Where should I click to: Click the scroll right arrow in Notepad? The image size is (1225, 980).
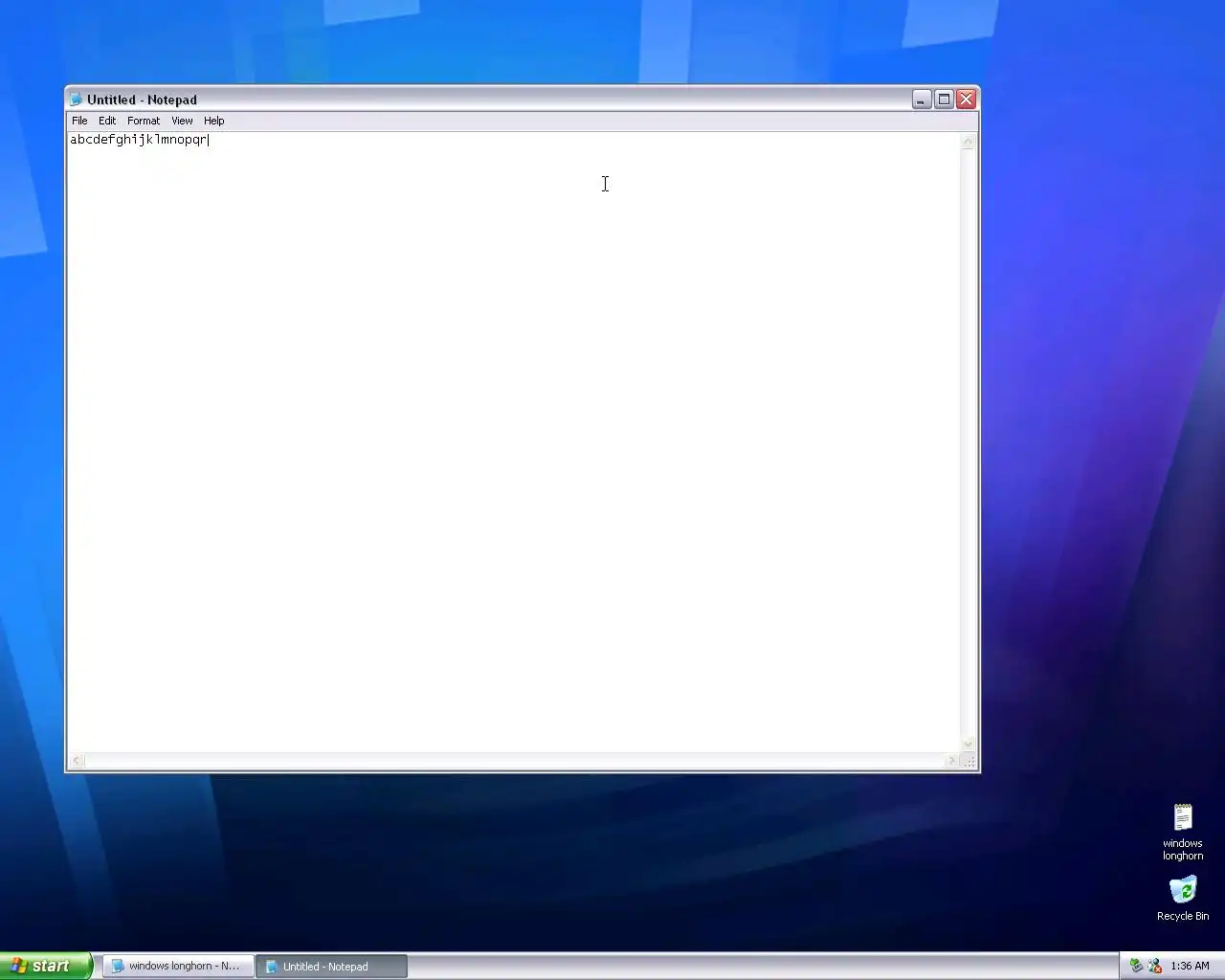click(x=951, y=761)
